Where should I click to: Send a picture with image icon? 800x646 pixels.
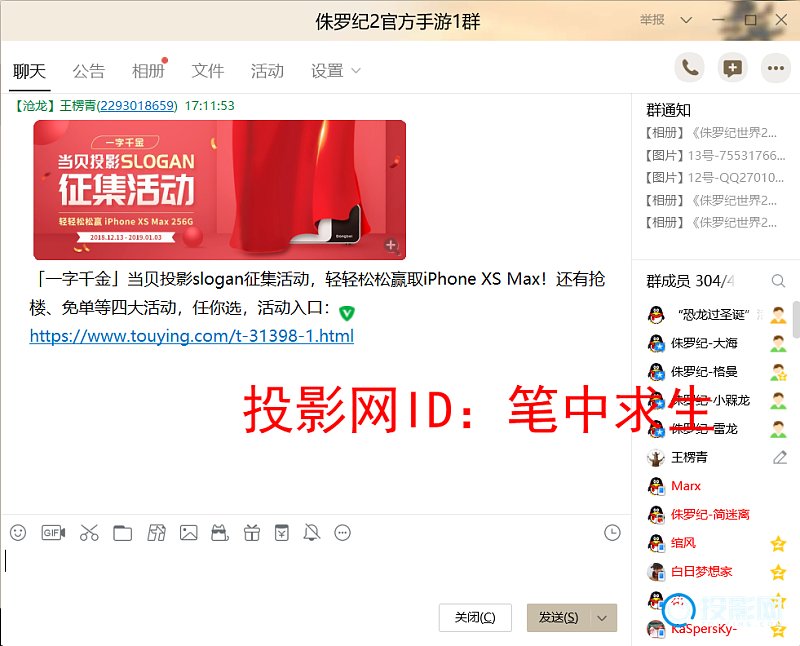(x=188, y=533)
